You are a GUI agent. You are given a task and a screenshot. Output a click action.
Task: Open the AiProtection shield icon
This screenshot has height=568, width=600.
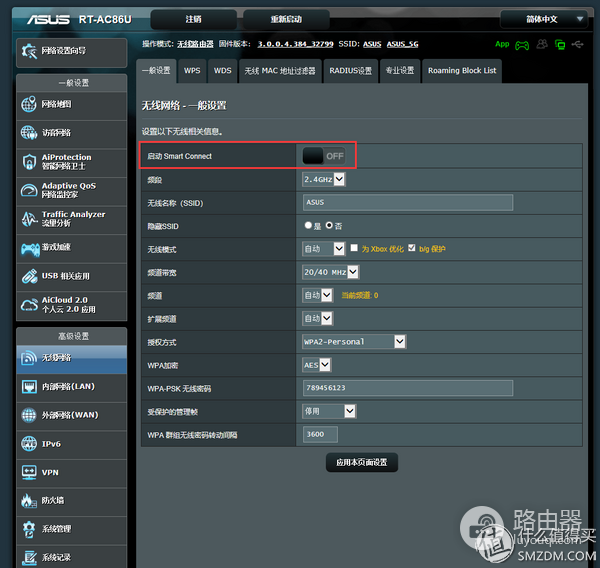28,162
